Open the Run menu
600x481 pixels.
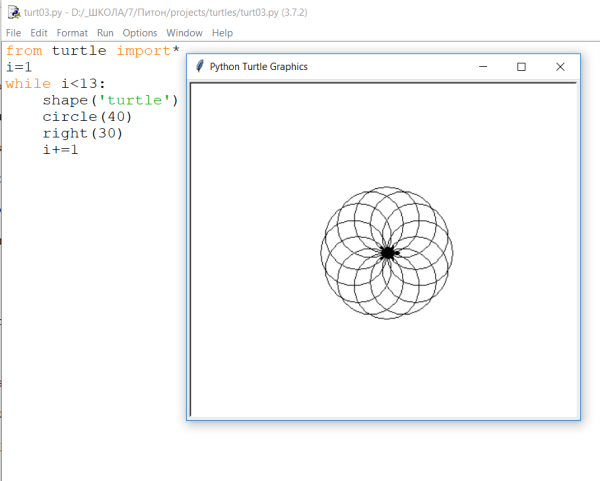tap(105, 33)
